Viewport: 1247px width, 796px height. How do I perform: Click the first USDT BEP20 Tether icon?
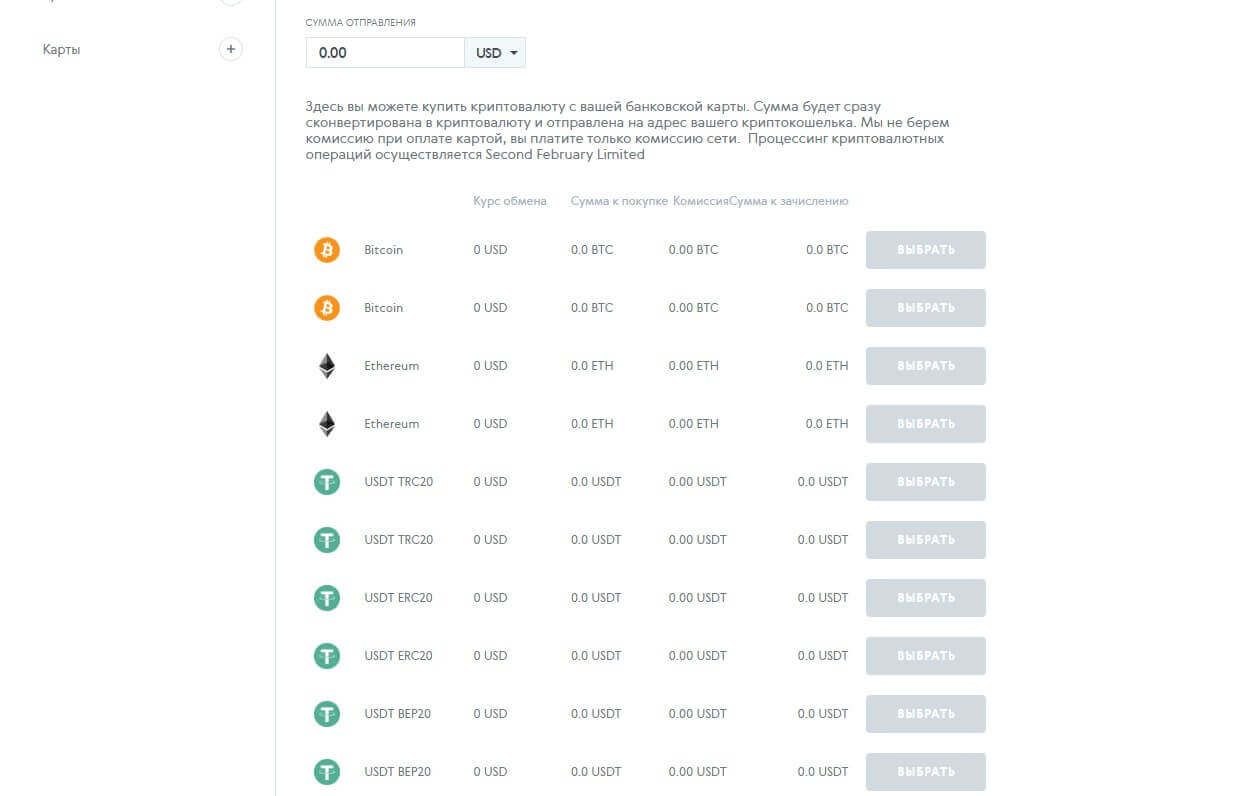click(327, 714)
